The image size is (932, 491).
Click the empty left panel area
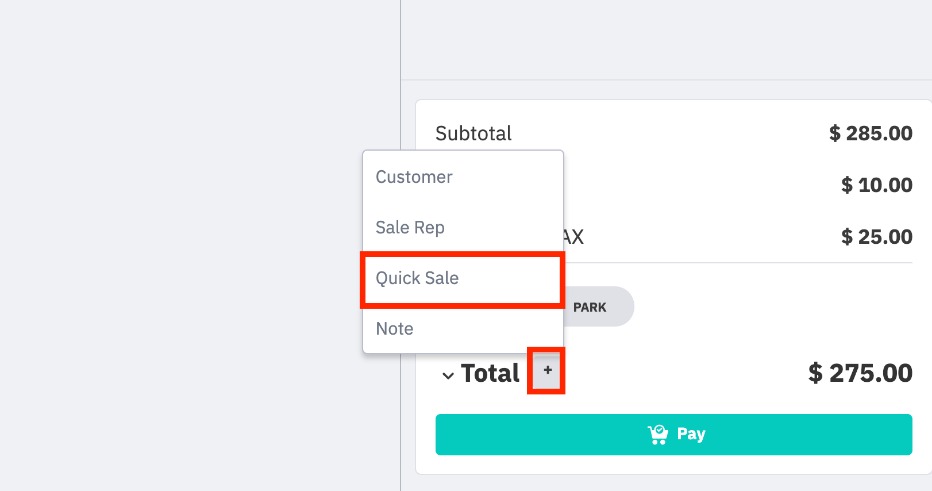(x=200, y=246)
